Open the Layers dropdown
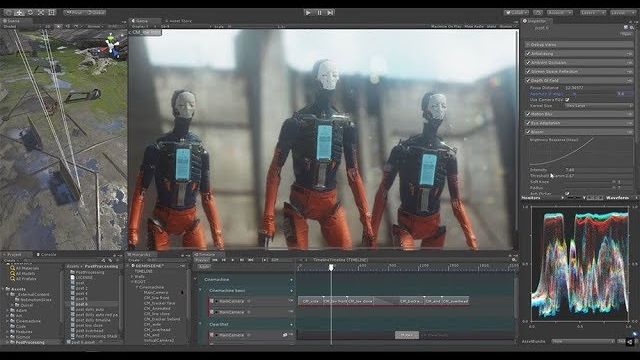This screenshot has height=360, width=640. point(593,13)
